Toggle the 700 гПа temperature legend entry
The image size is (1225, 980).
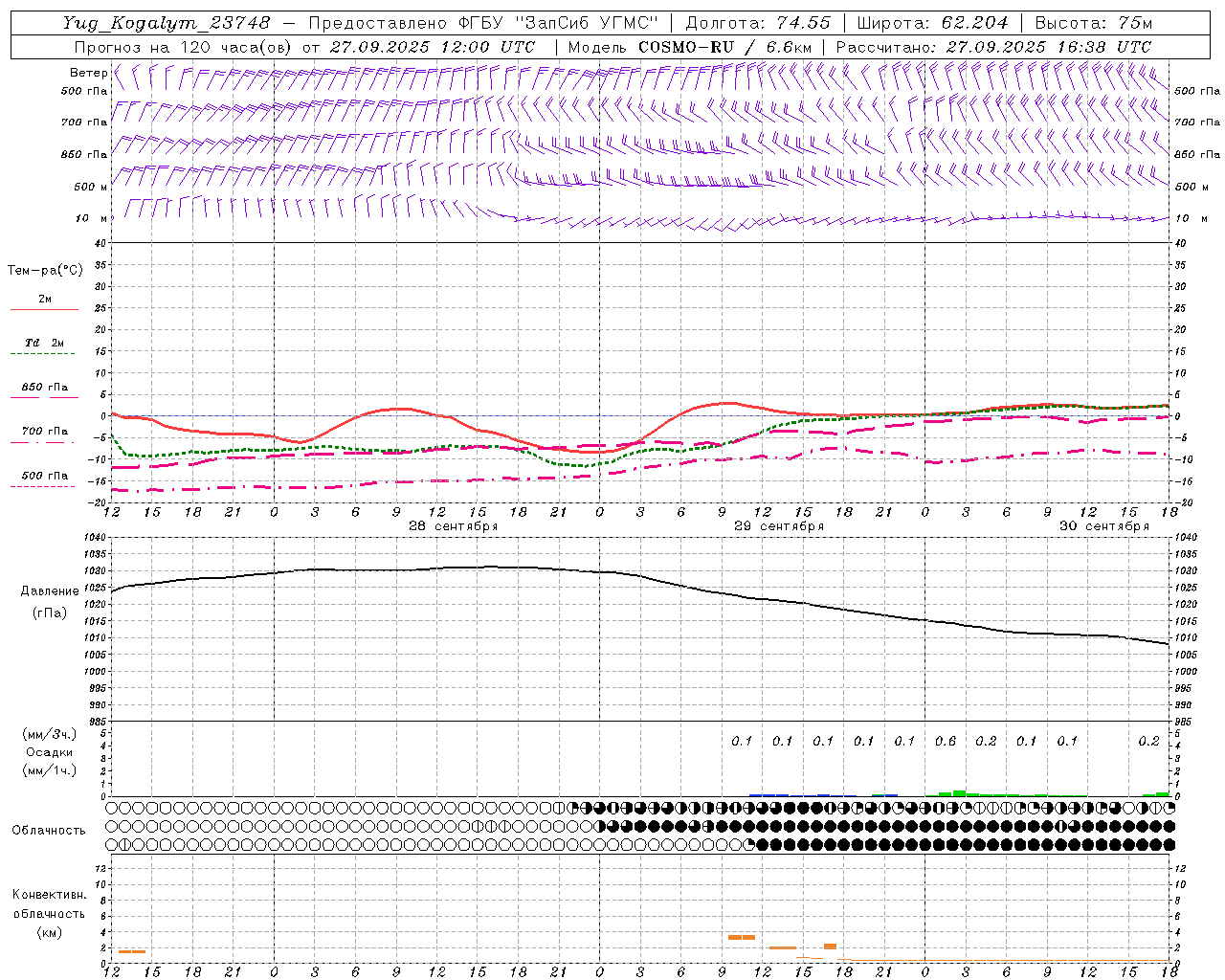[x=44, y=432]
